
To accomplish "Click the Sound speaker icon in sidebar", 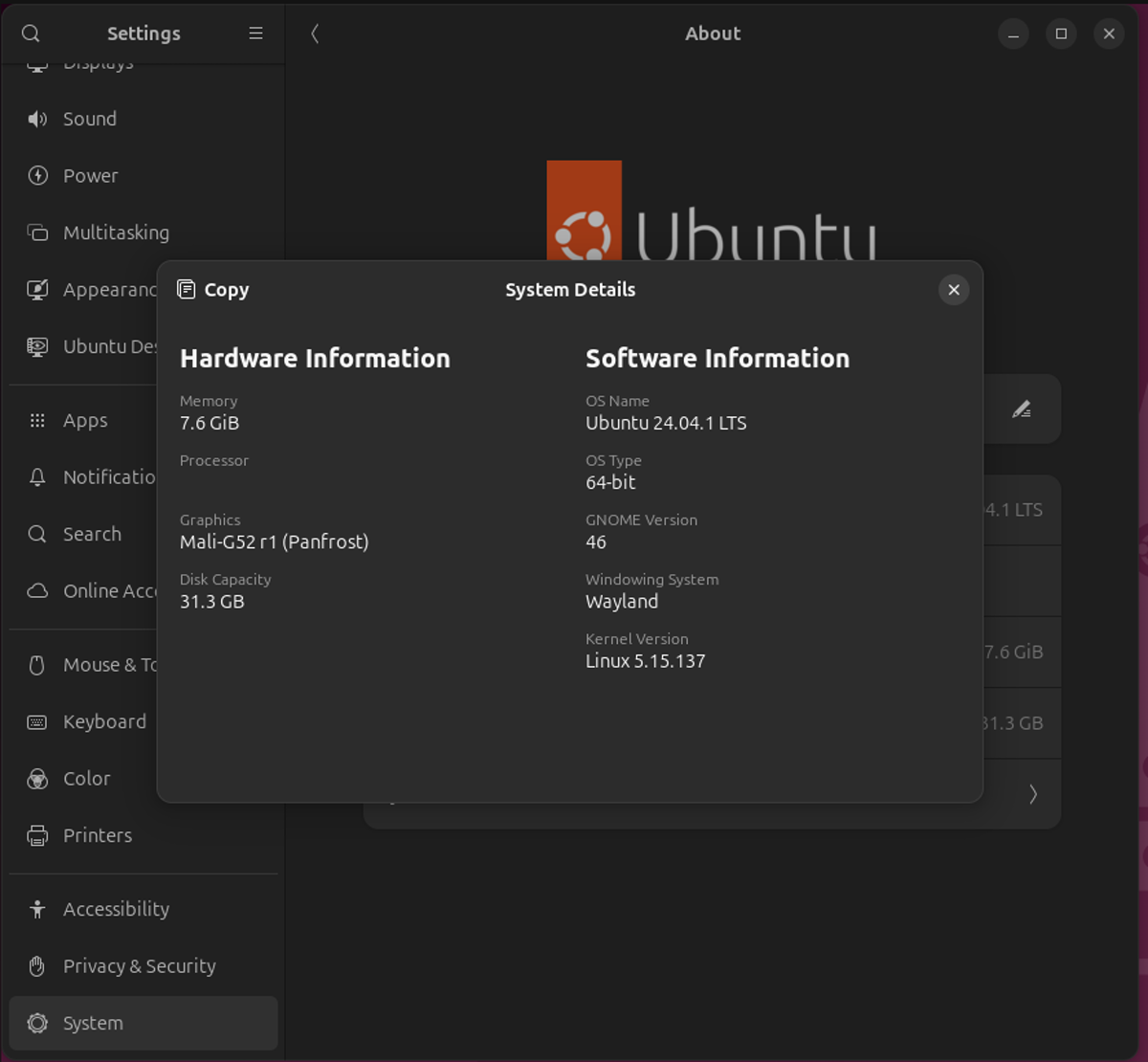I will (37, 119).
